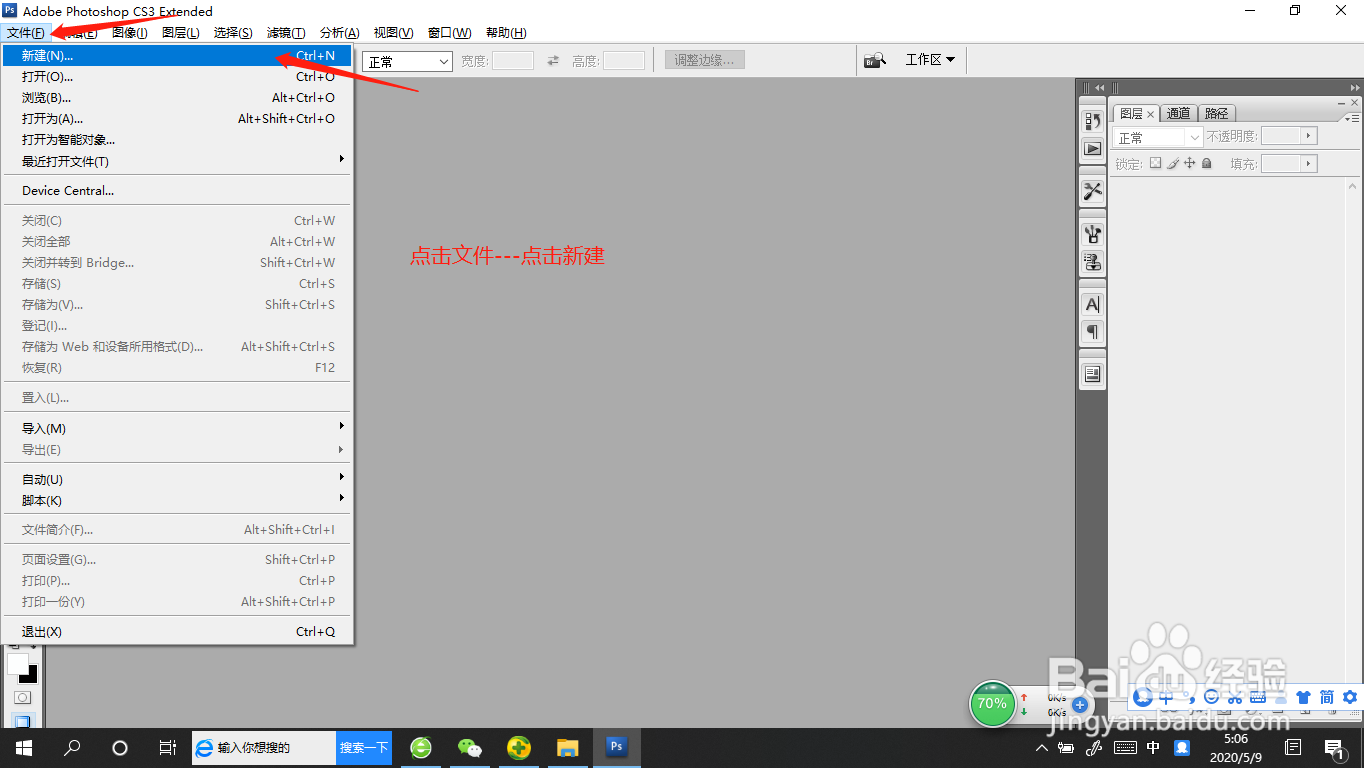Open the Clone Source stamp icon
This screenshot has width=1364, height=768.
pyautogui.click(x=1092, y=262)
